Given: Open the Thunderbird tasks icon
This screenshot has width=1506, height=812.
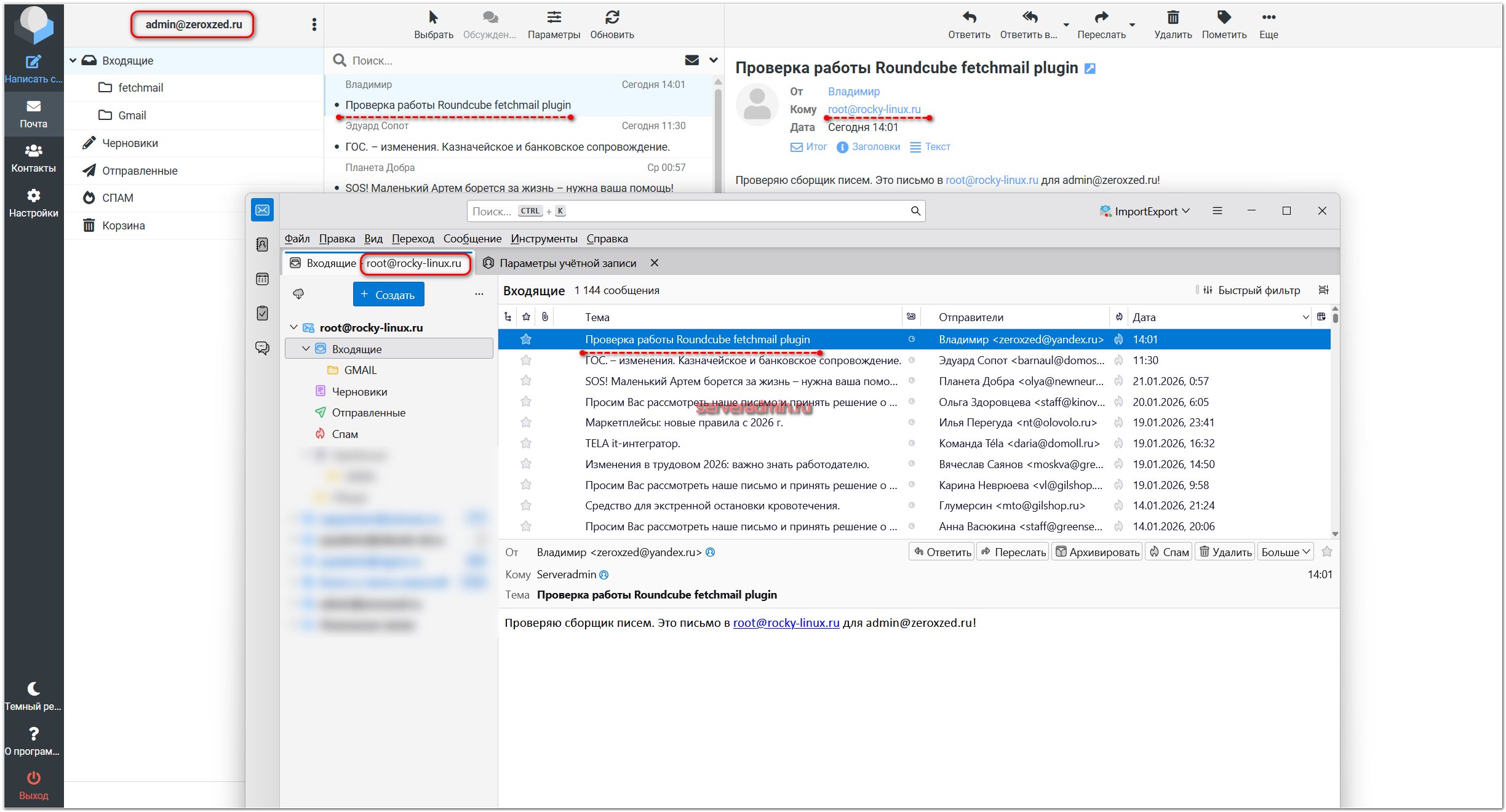Looking at the screenshot, I should [263, 313].
